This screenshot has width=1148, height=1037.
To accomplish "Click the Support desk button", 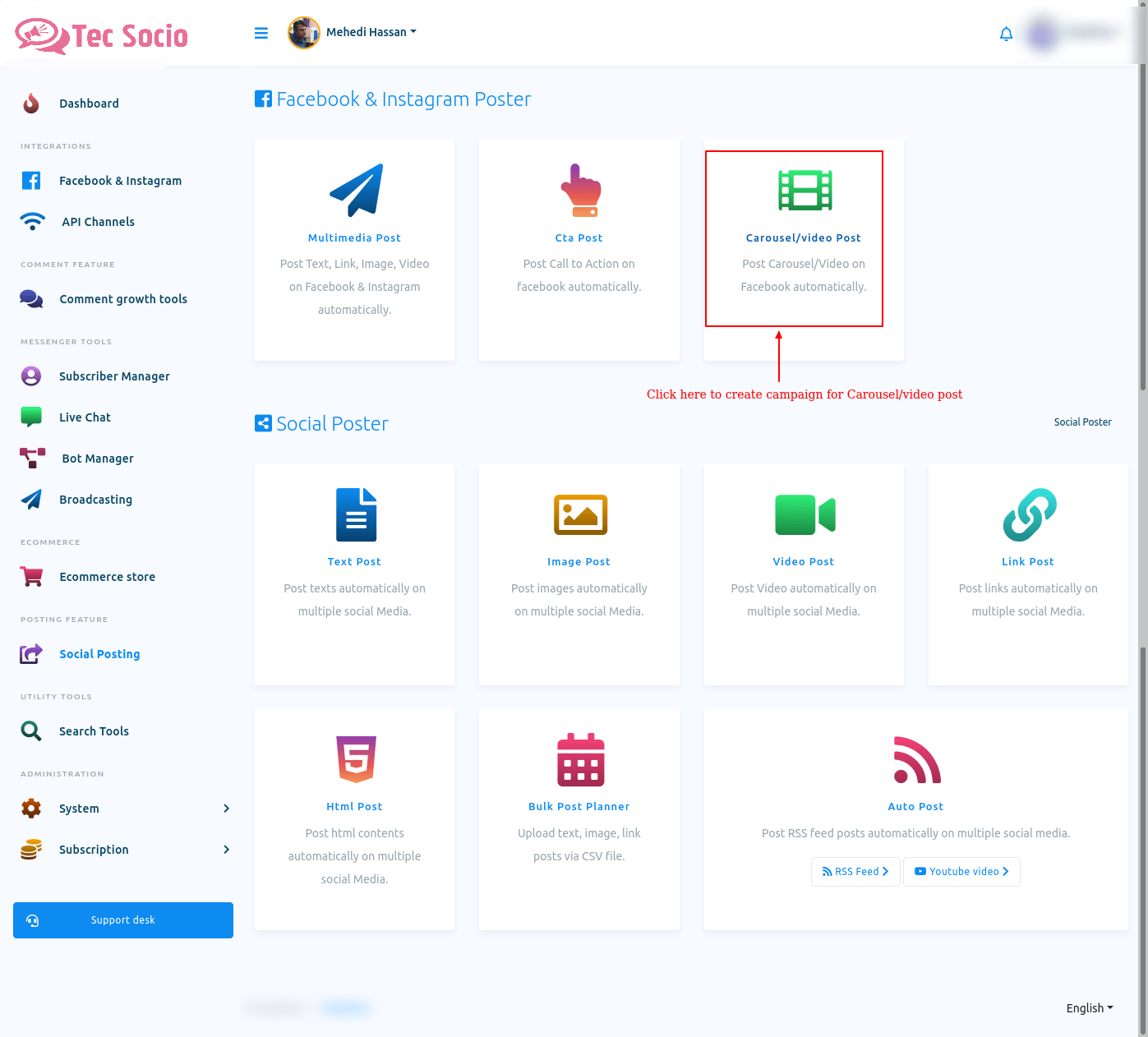I will point(123,920).
